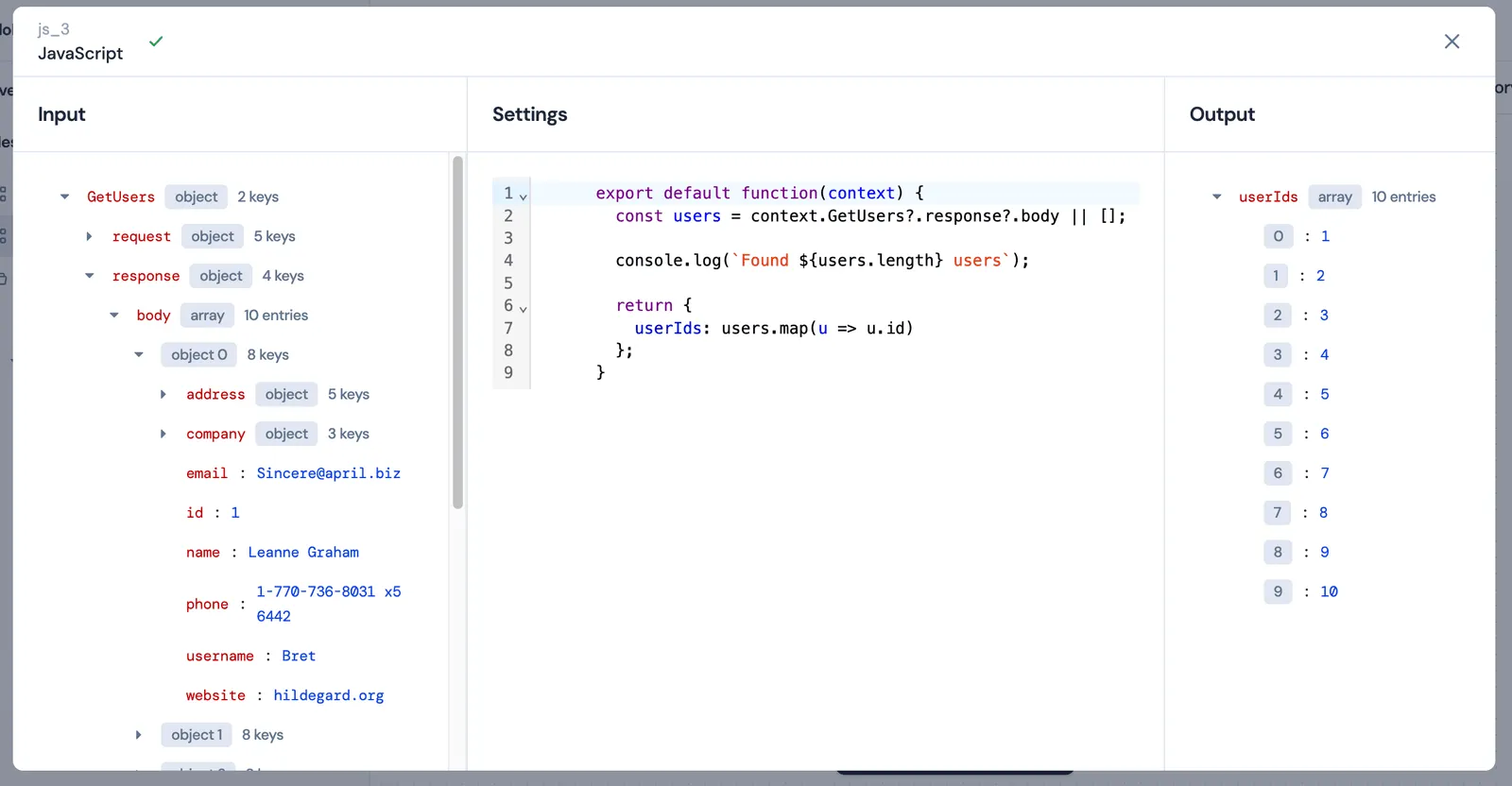The width and height of the screenshot is (1512, 786).
Task: Click output index 2 badge
Action: click(x=1278, y=316)
